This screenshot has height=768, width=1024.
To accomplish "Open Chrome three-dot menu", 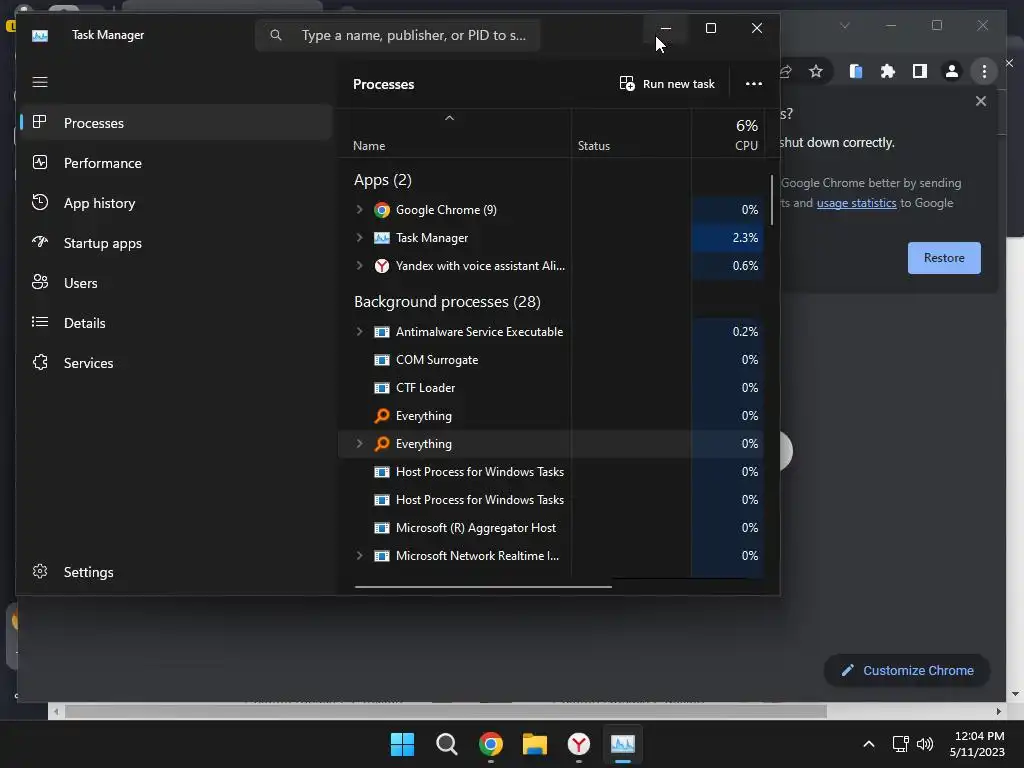I will [x=984, y=71].
